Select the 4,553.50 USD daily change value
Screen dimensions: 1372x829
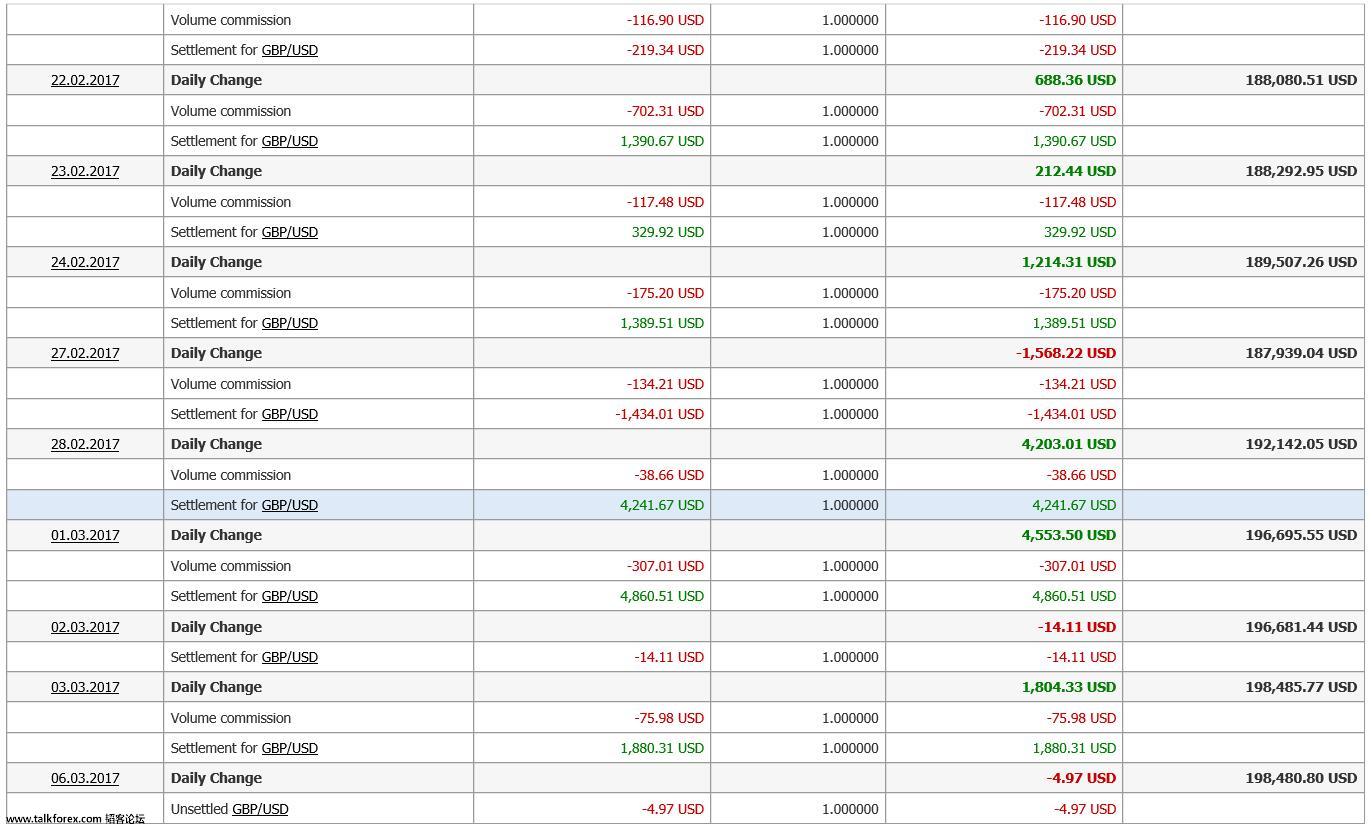[1069, 535]
